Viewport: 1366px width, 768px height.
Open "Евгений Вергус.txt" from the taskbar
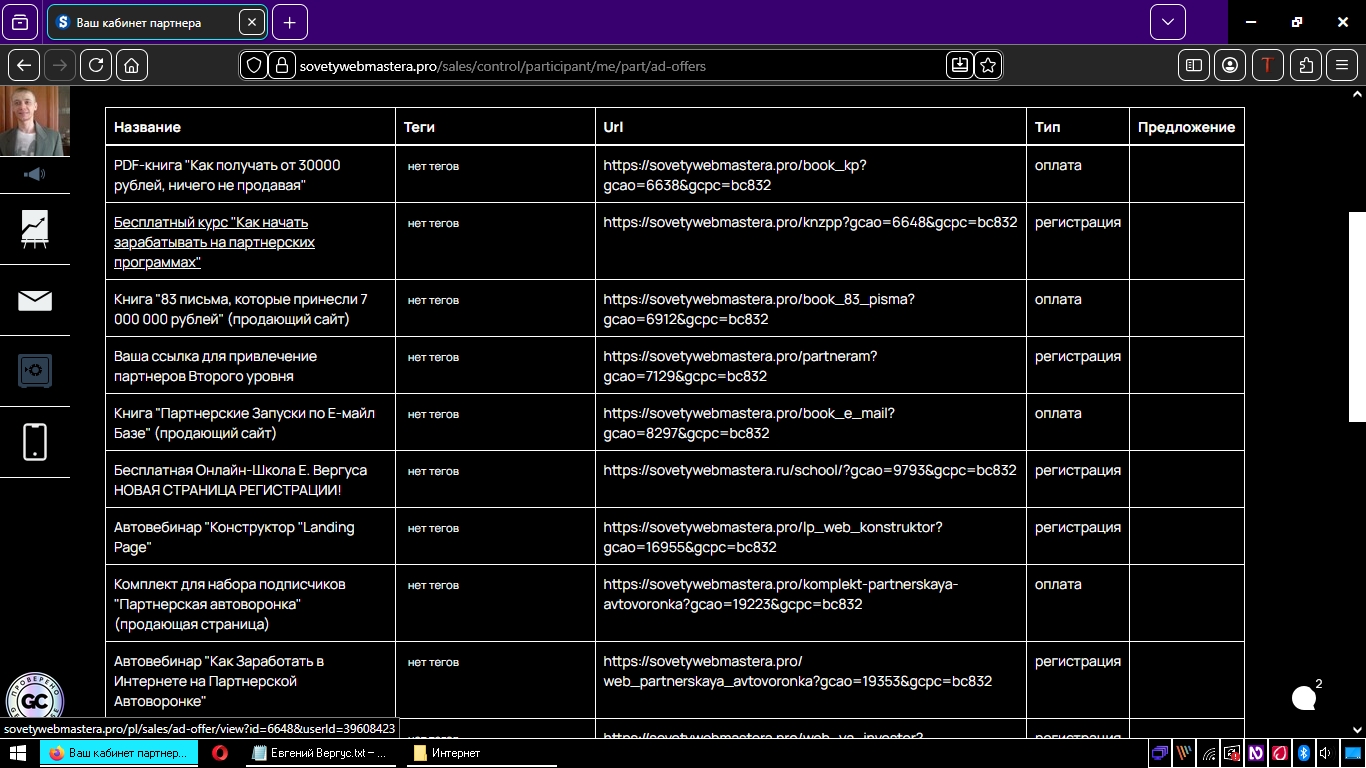pyautogui.click(x=322, y=753)
